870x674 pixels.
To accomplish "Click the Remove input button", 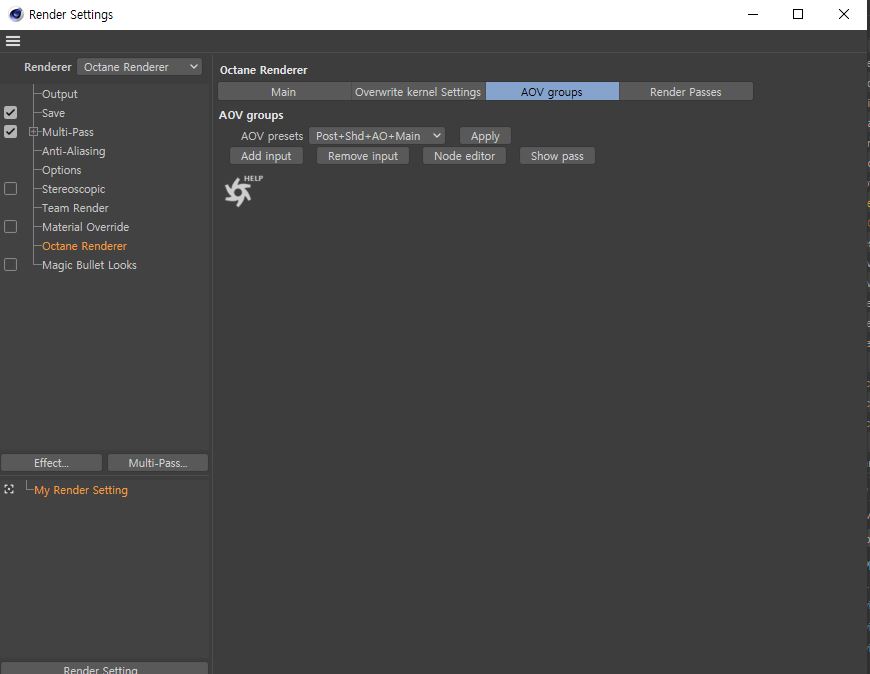I will (363, 156).
